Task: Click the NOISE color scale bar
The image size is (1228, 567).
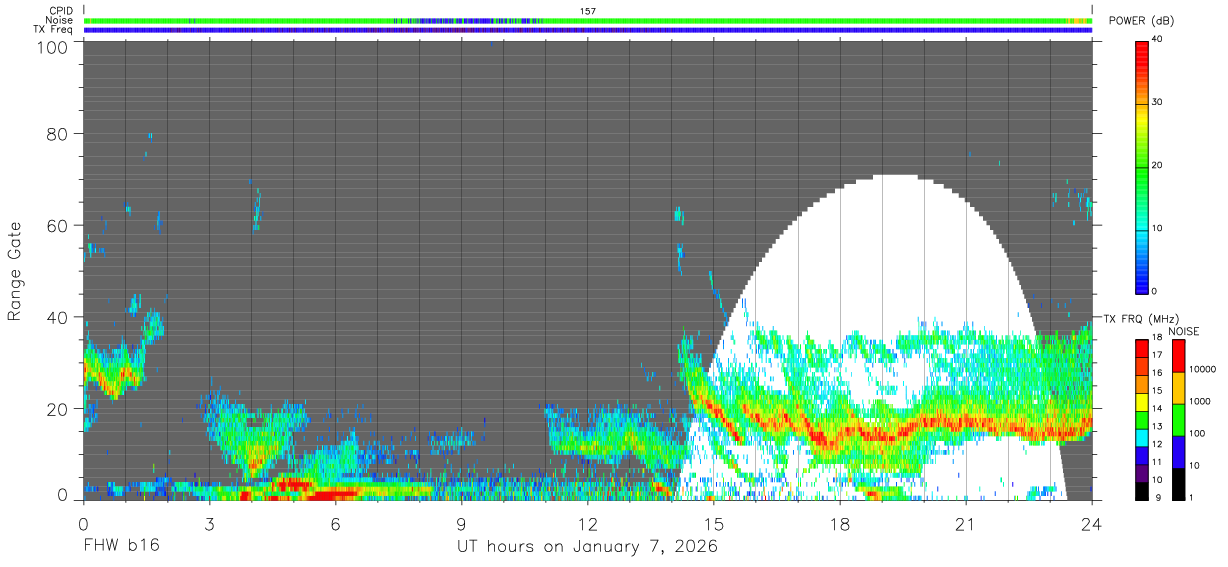Action: click(1179, 420)
